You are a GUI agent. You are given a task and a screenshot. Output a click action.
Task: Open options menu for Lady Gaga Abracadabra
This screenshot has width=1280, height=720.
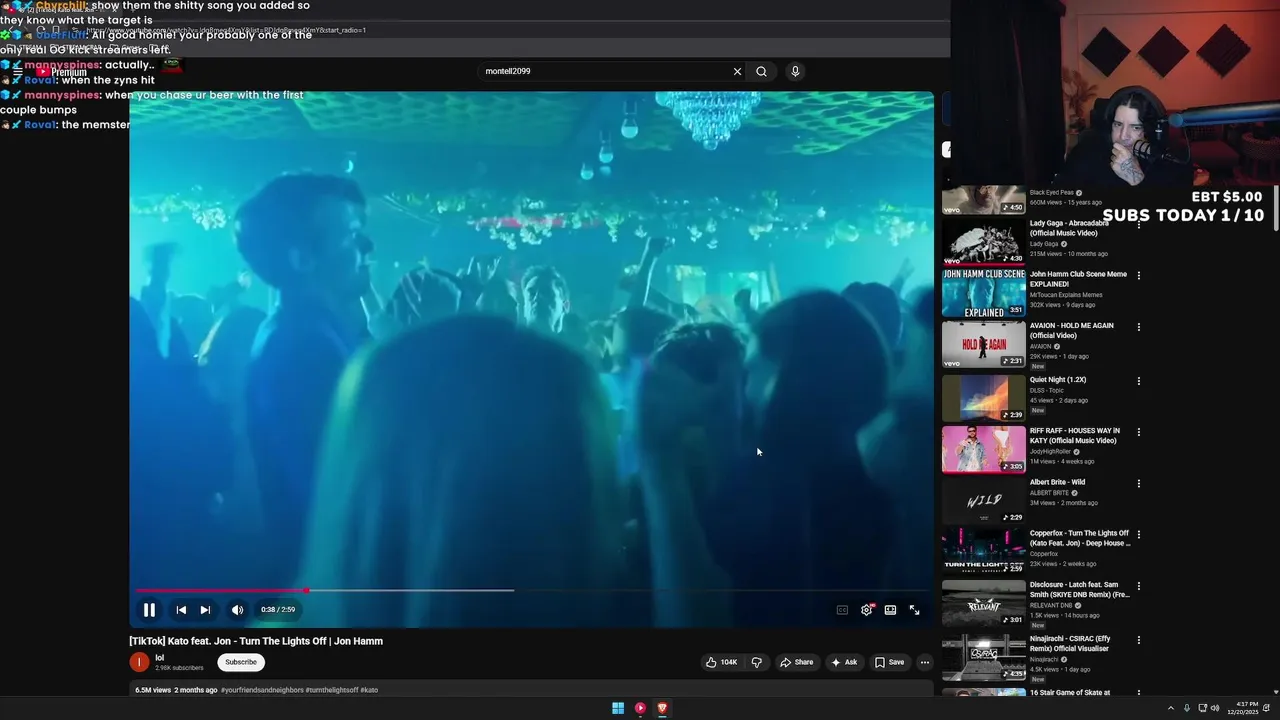(x=1138, y=224)
